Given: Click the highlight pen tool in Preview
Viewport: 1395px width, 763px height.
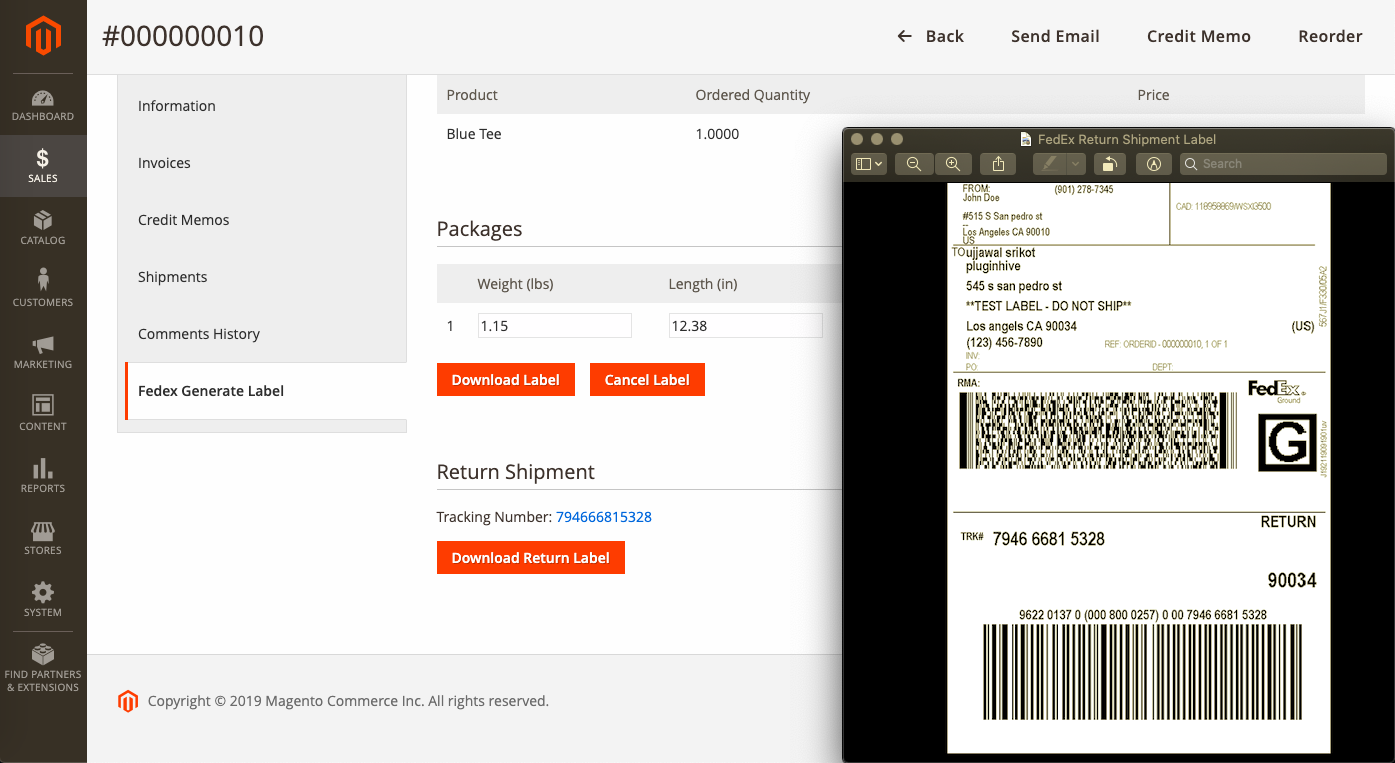Looking at the screenshot, I should (x=1049, y=164).
